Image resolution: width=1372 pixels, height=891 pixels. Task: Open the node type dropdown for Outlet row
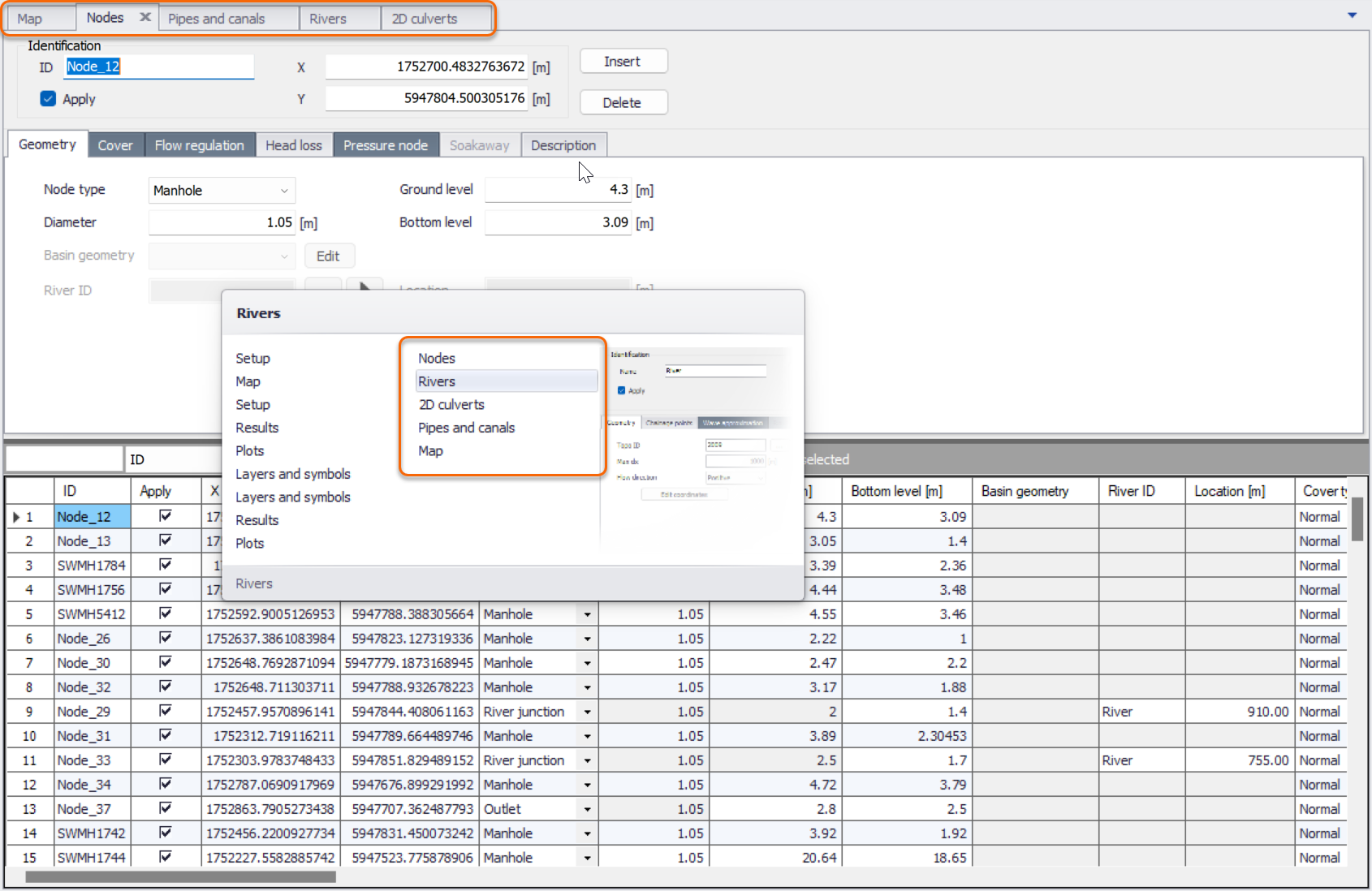tap(587, 809)
